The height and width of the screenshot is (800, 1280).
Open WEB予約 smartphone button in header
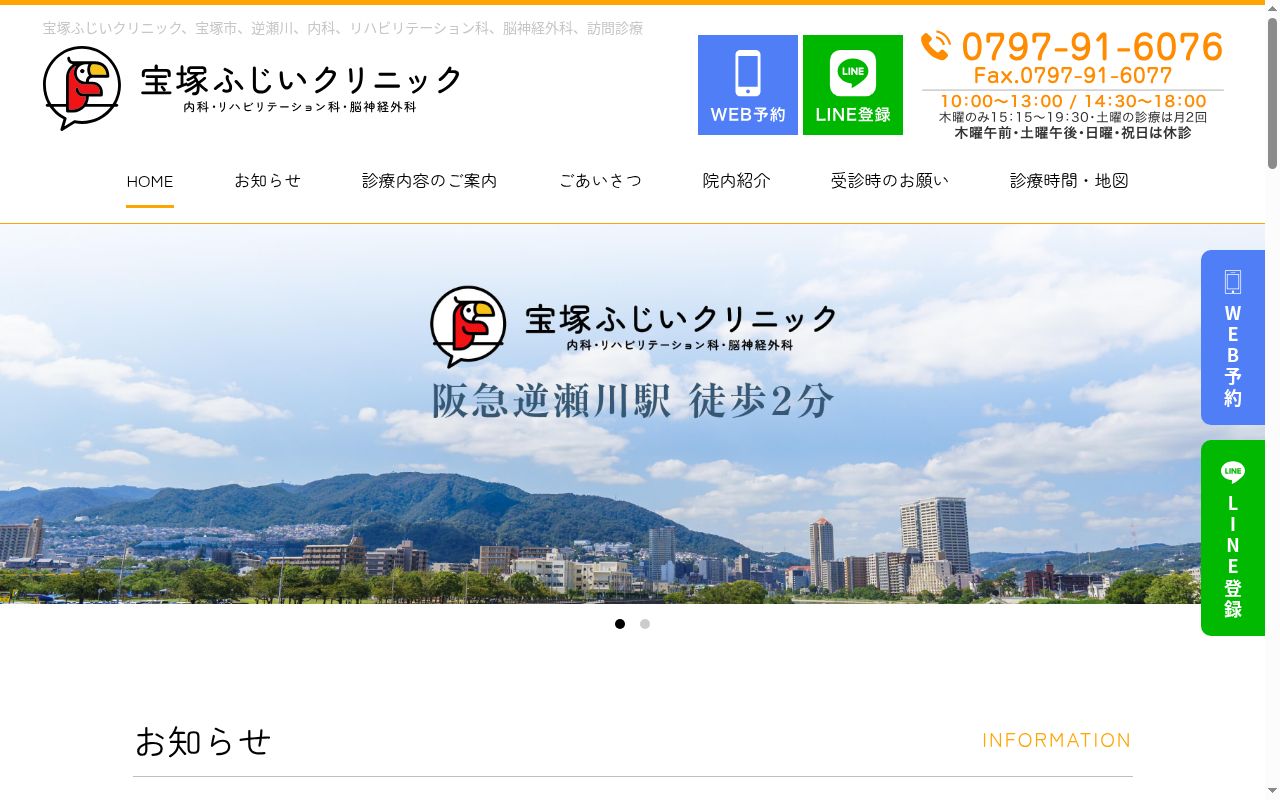click(x=748, y=85)
